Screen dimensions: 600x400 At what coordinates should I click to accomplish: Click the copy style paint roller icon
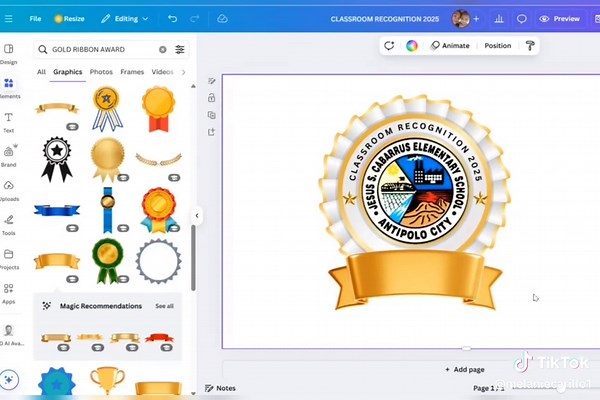click(x=530, y=46)
